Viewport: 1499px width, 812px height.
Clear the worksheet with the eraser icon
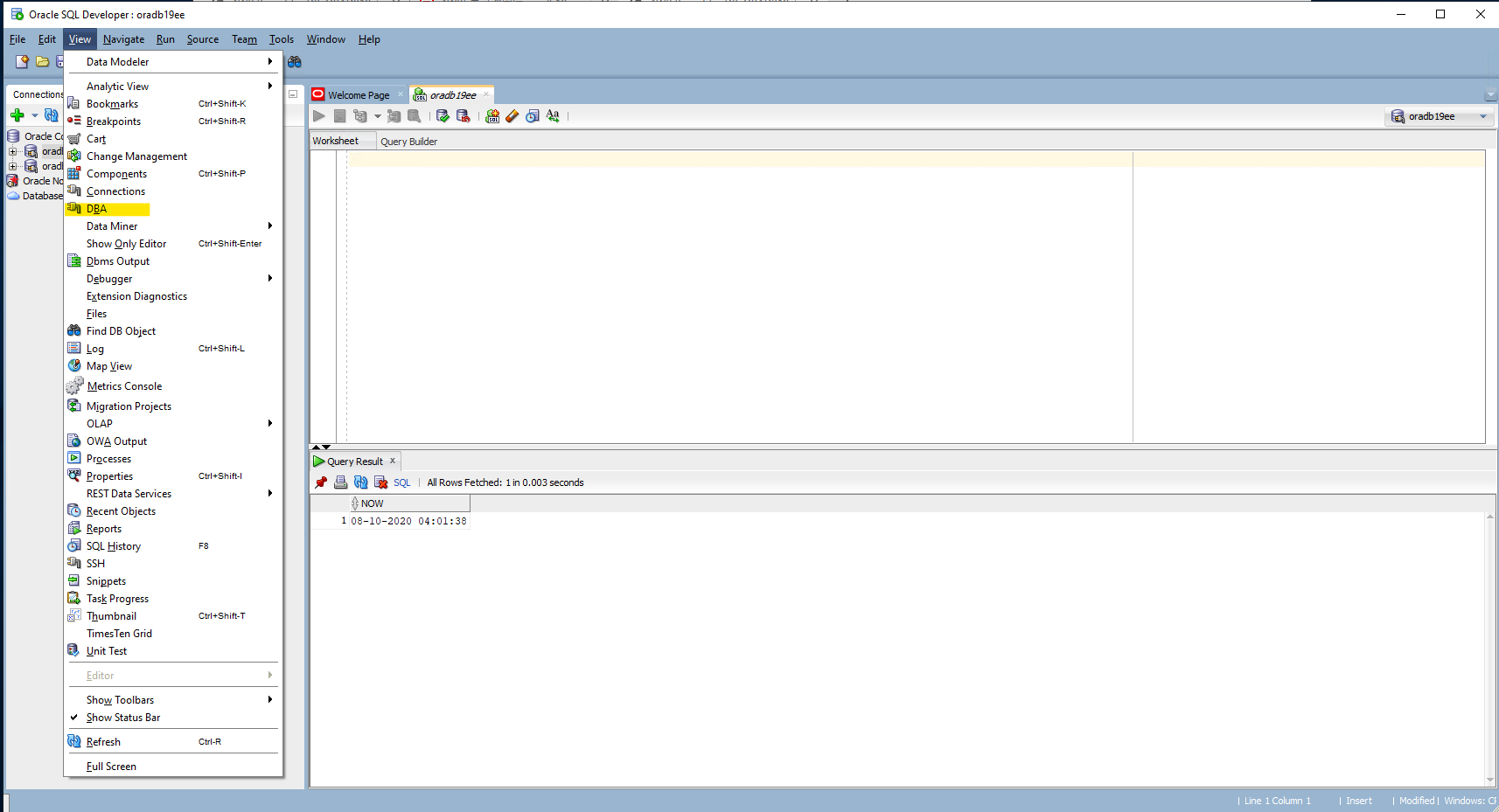click(x=512, y=116)
